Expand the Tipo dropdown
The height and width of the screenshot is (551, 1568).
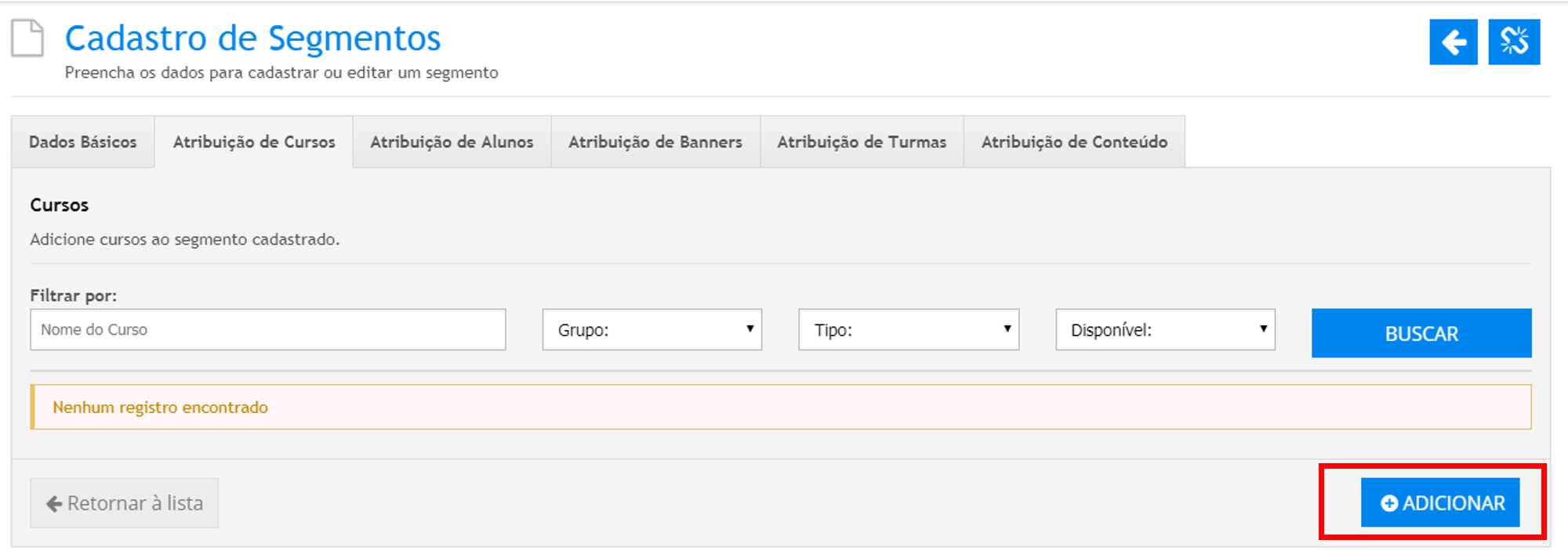tap(908, 330)
